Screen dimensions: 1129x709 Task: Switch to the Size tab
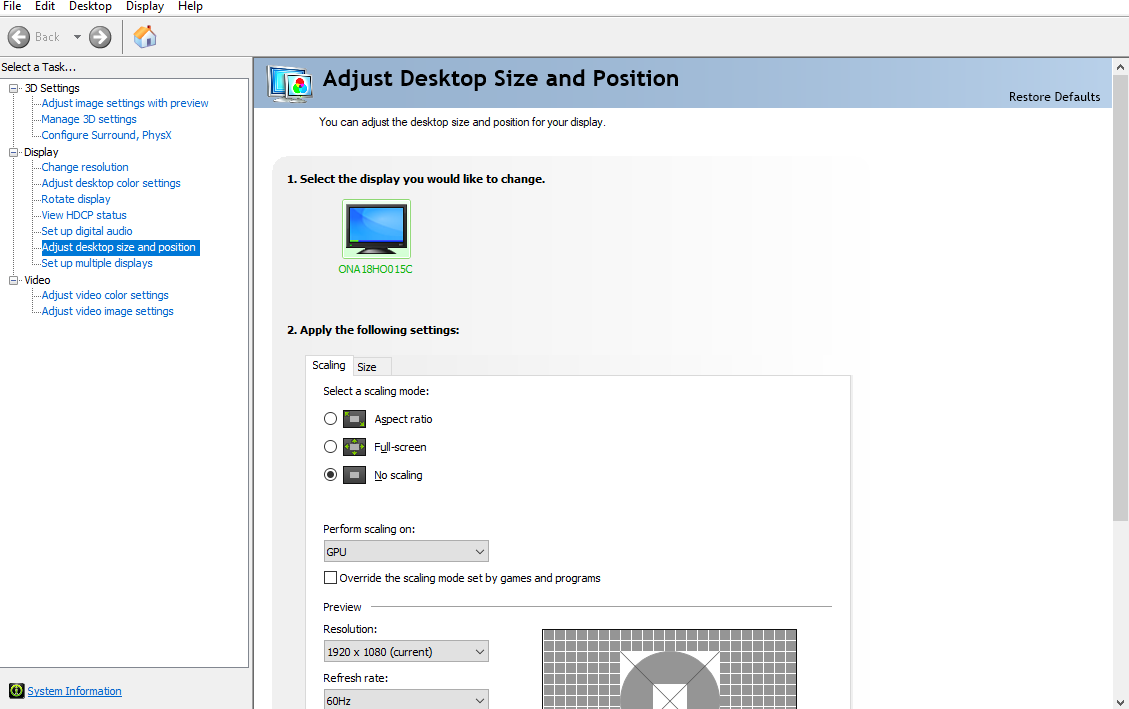[367, 367]
